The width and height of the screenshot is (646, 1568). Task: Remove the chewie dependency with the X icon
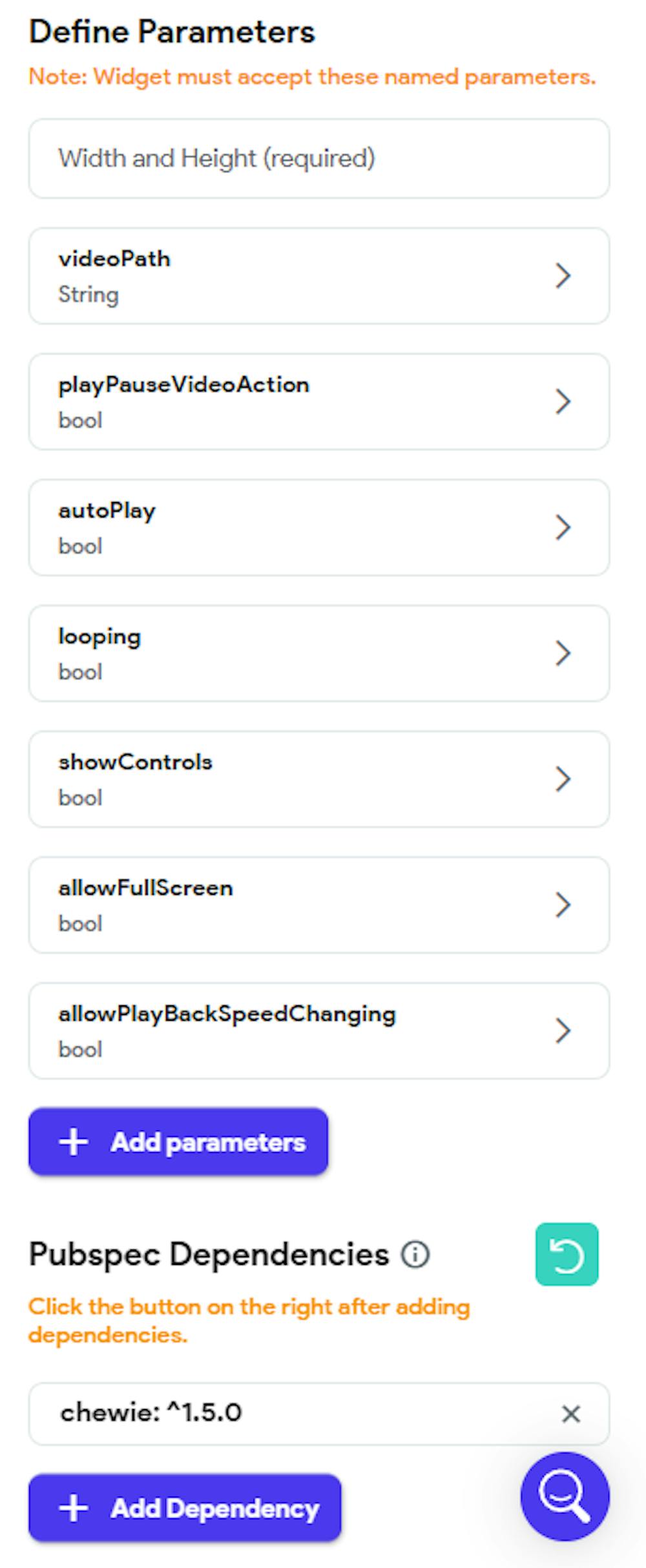pyautogui.click(x=571, y=1415)
